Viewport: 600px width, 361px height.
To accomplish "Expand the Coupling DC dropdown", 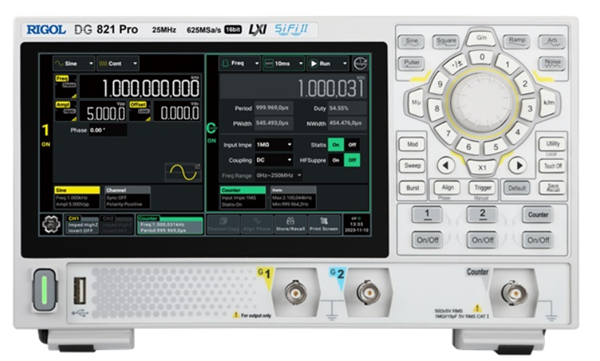I will 274,160.
